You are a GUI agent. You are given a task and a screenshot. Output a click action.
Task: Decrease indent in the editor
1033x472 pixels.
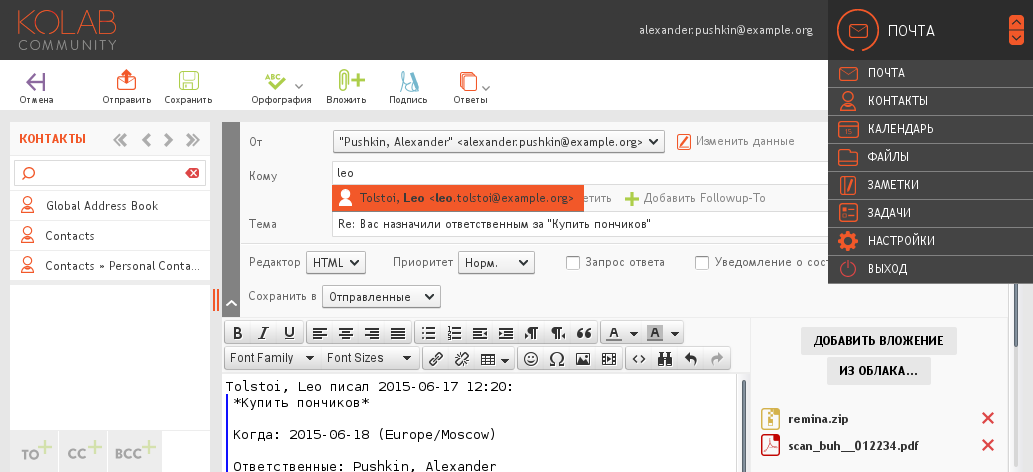[480, 334]
